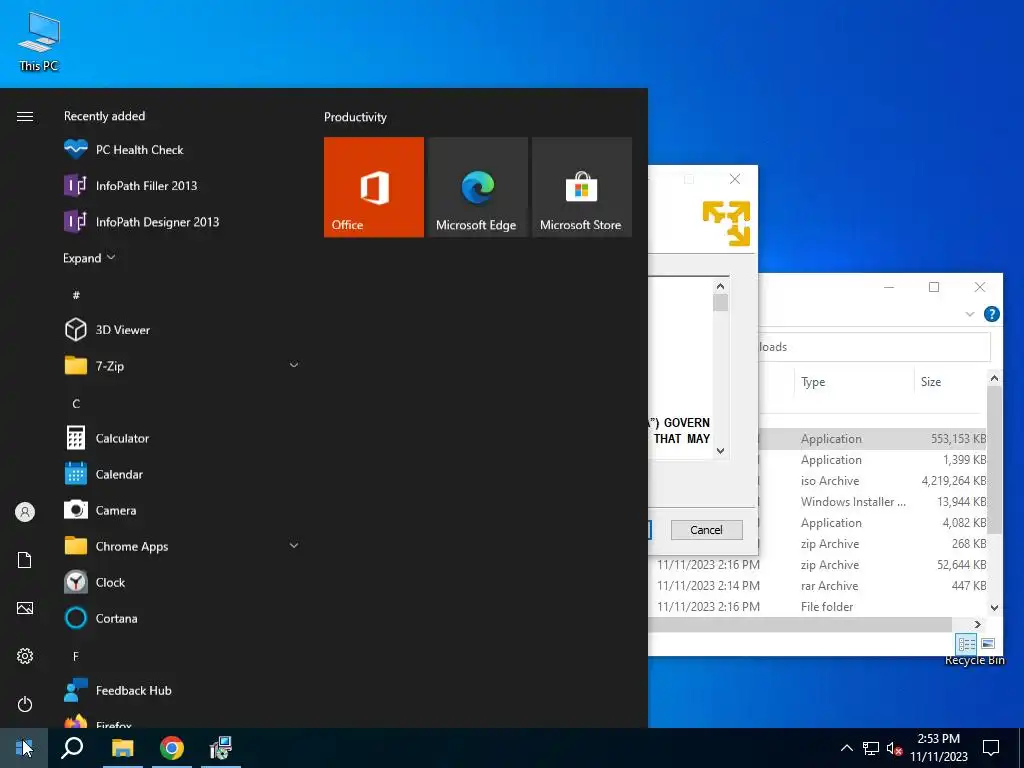Open the notification center icon
This screenshot has height=768, width=1024.
click(x=991, y=748)
